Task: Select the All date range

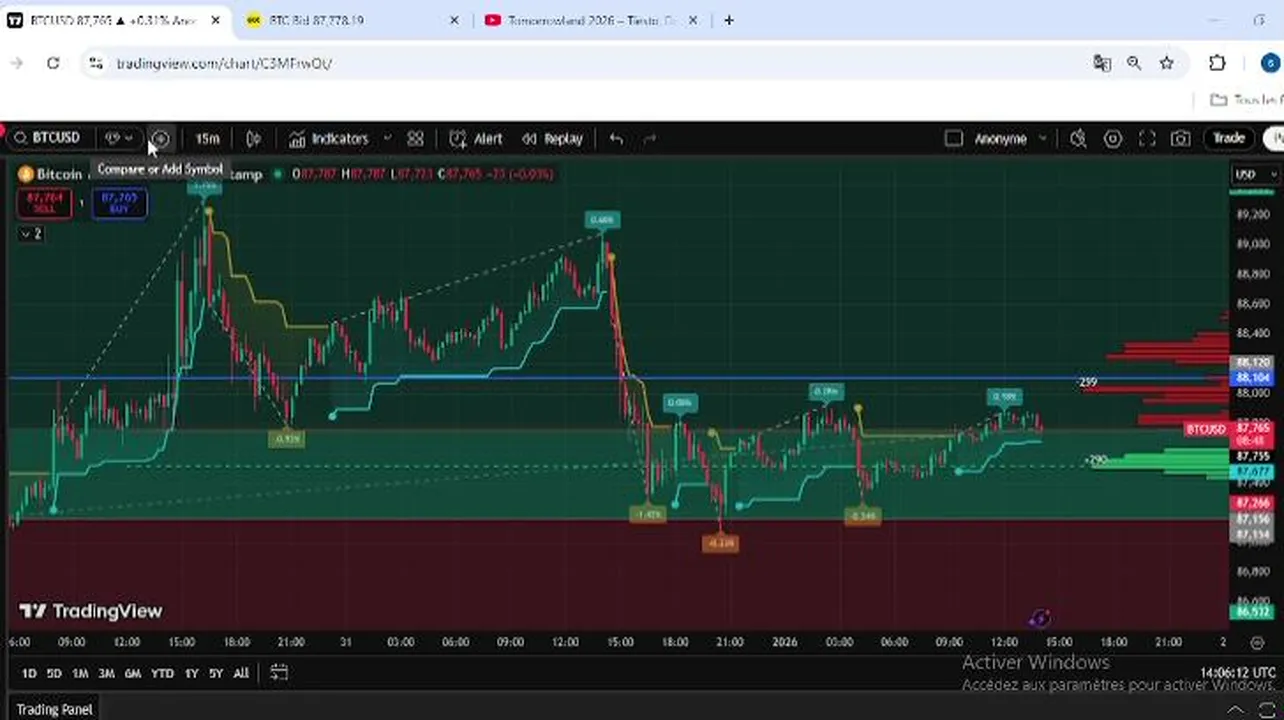Action: tap(241, 673)
